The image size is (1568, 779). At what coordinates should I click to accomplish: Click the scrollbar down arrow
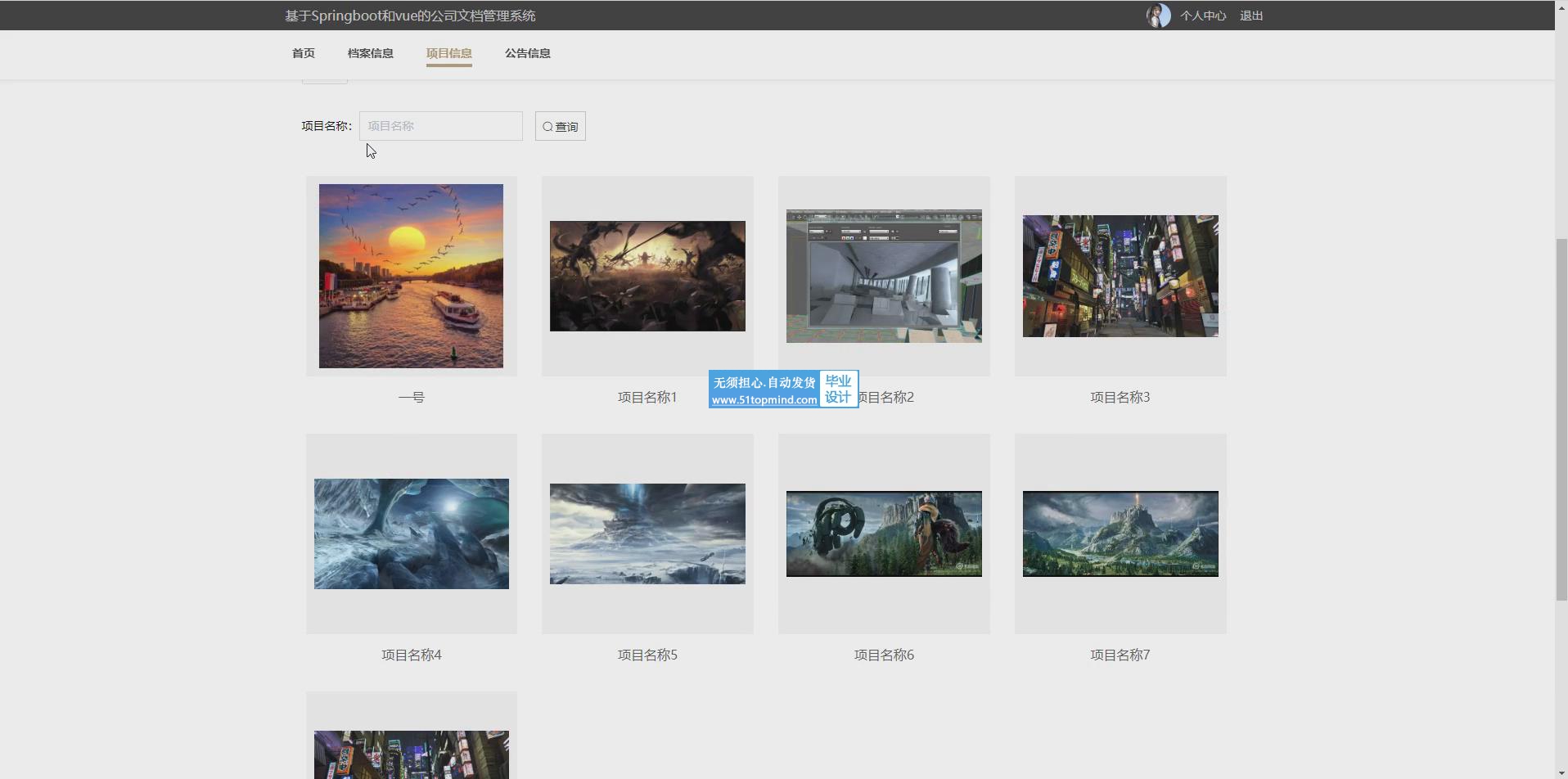click(x=1561, y=772)
